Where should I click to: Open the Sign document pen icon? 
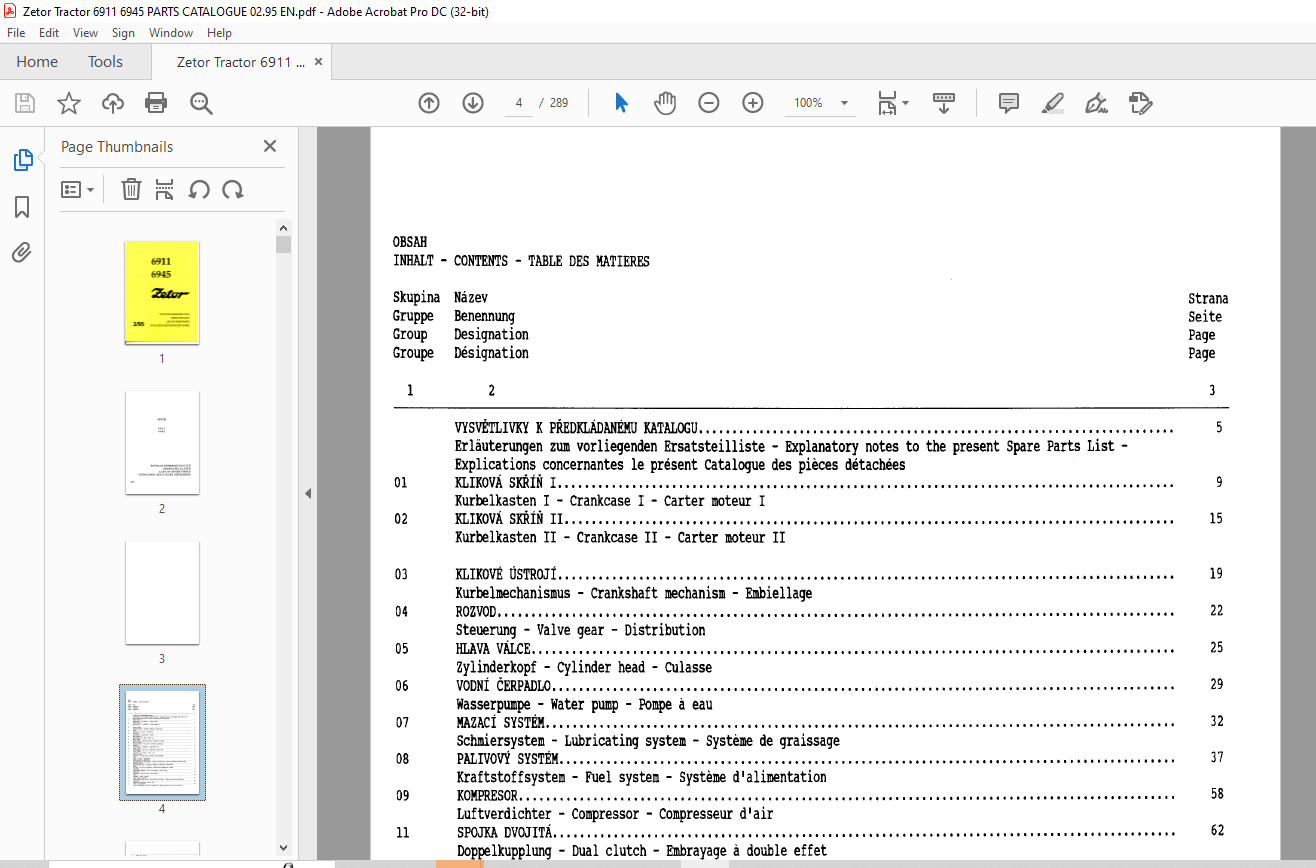[x=1097, y=103]
